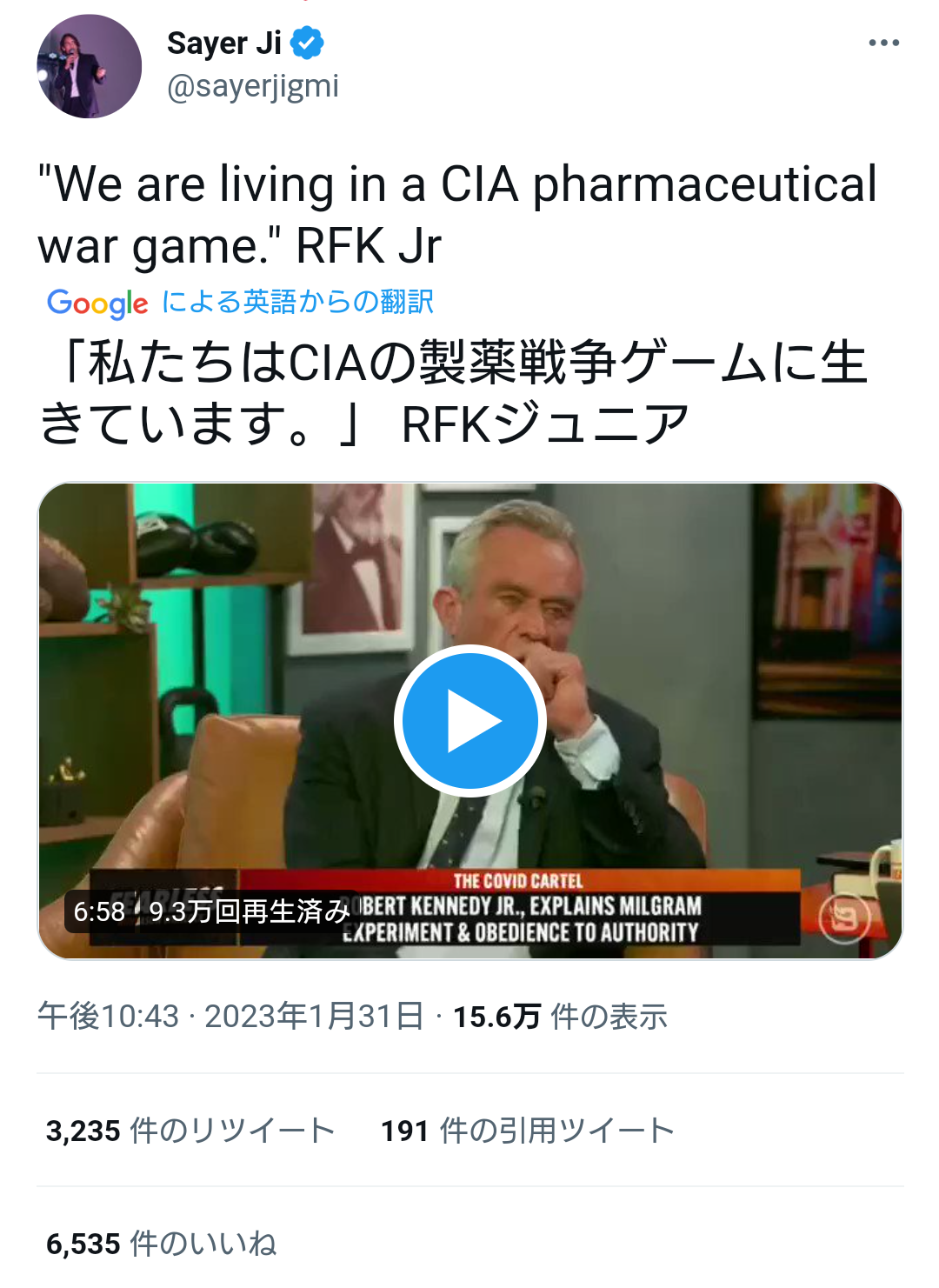Open Sayer Ji's profile picture

[x=89, y=66]
